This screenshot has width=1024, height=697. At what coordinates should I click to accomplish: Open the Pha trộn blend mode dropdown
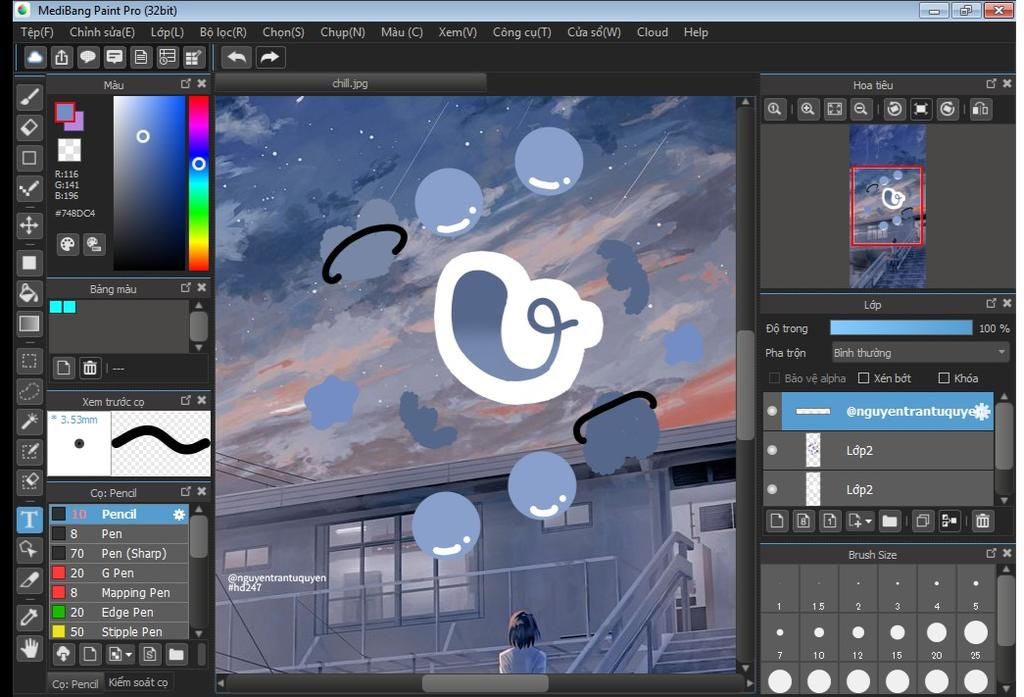click(x=920, y=353)
